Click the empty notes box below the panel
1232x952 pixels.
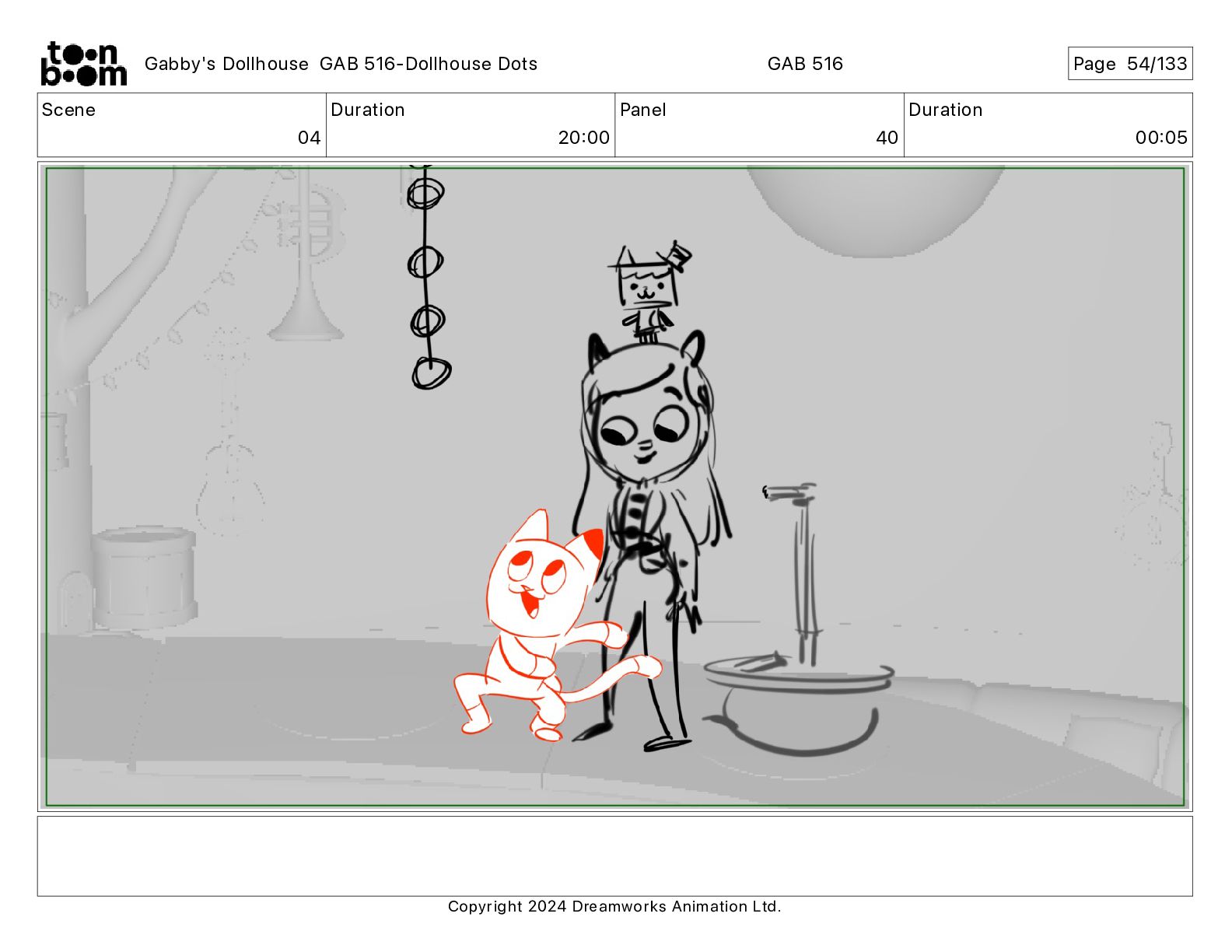(614, 856)
